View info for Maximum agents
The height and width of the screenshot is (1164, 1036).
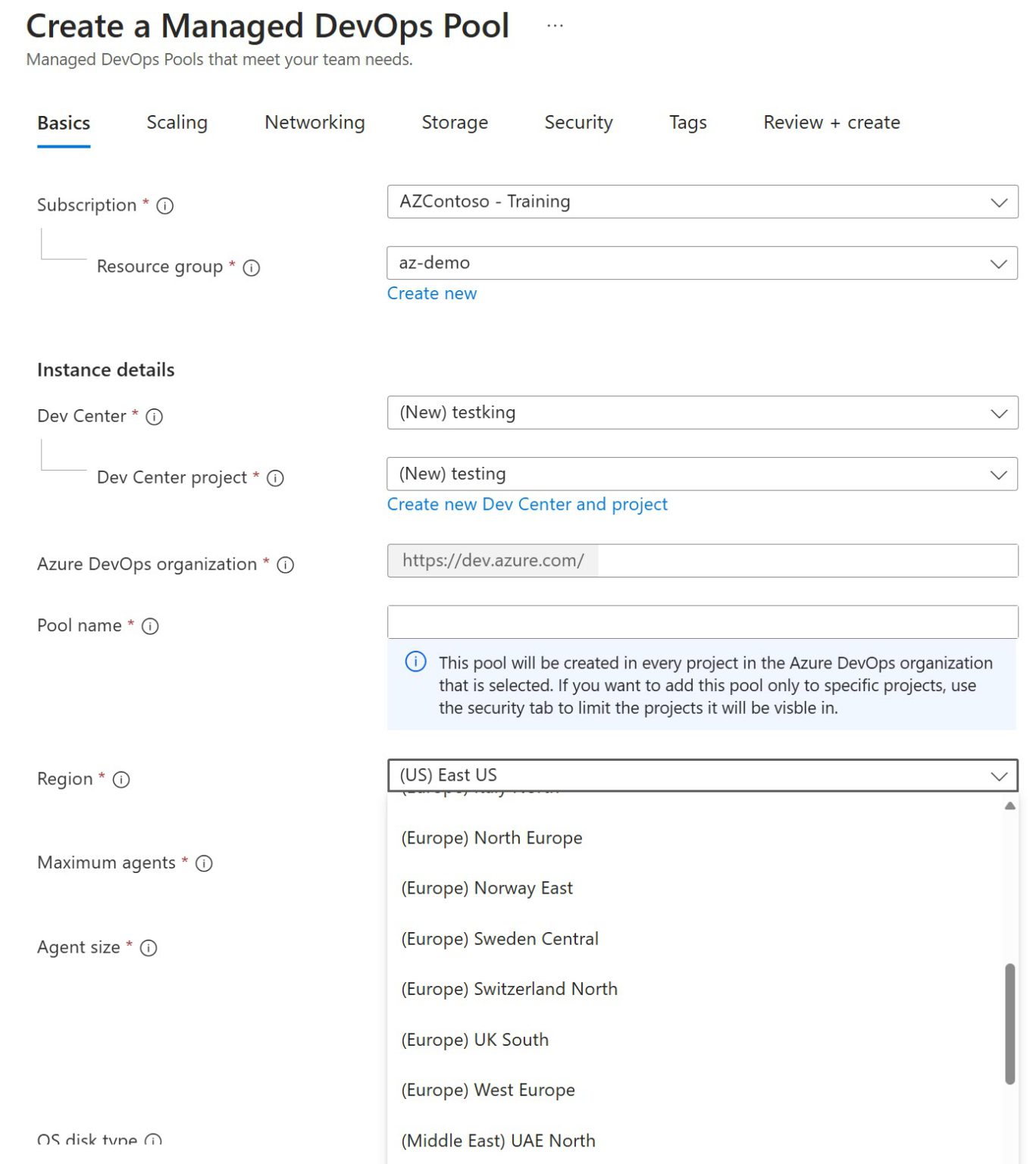click(x=203, y=863)
